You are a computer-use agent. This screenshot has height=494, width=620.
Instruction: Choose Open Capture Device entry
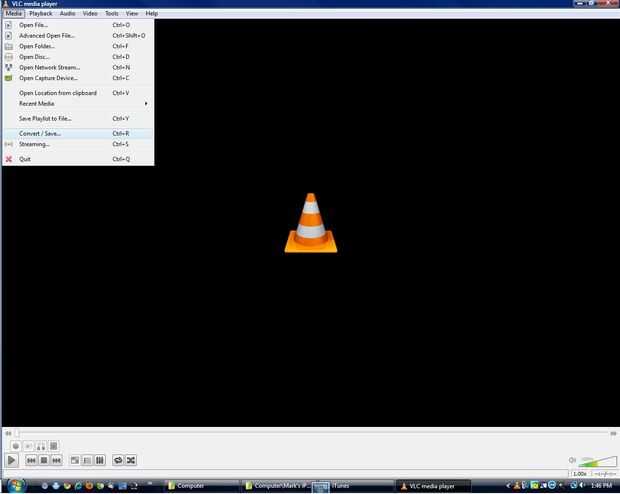(x=78, y=78)
